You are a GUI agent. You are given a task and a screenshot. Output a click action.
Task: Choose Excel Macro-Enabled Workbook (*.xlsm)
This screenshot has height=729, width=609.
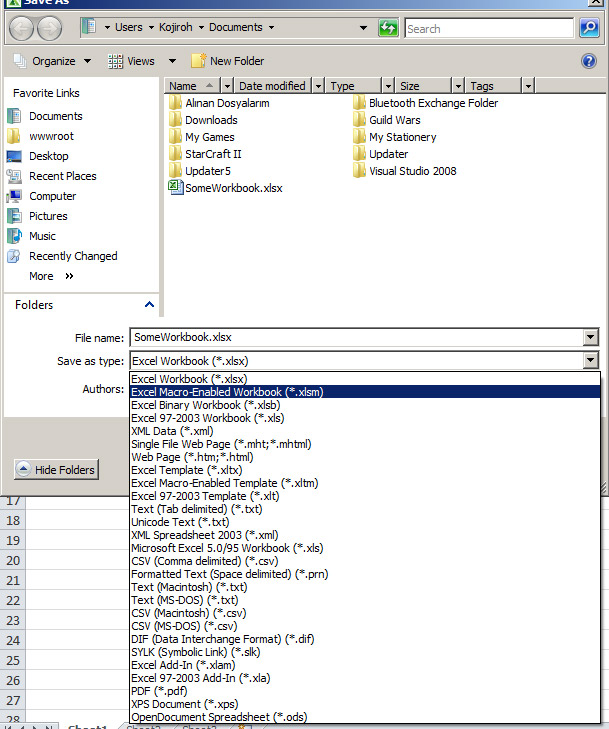pyautogui.click(x=365, y=392)
